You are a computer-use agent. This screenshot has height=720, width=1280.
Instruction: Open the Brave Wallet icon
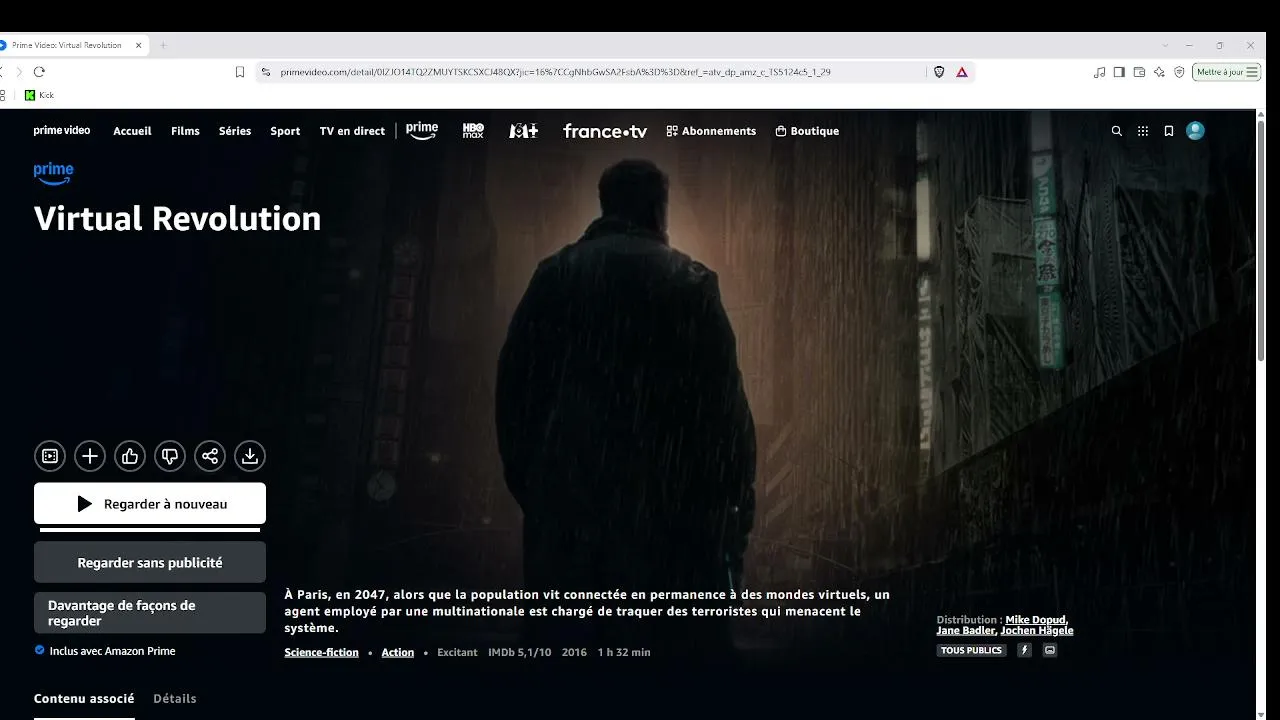1139,72
